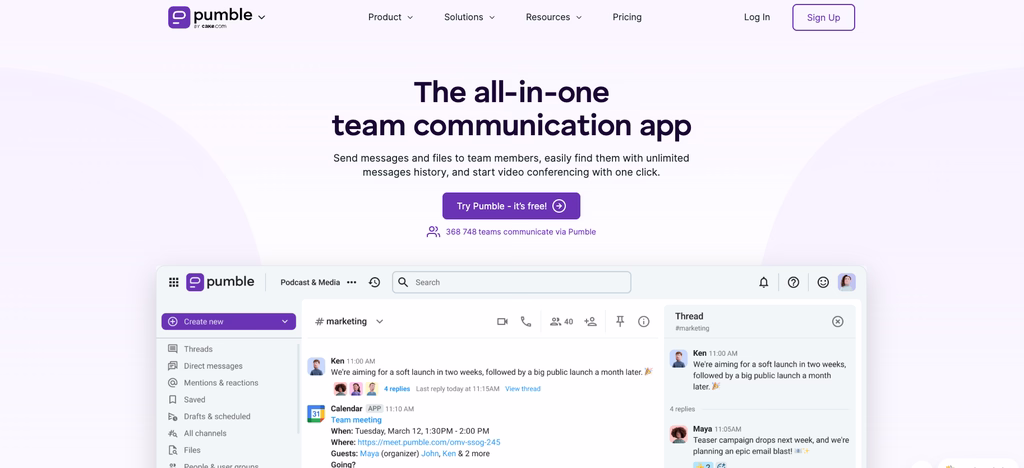Open the workspace three-dots menu
Screen dimensions: 1024x468
352,283
